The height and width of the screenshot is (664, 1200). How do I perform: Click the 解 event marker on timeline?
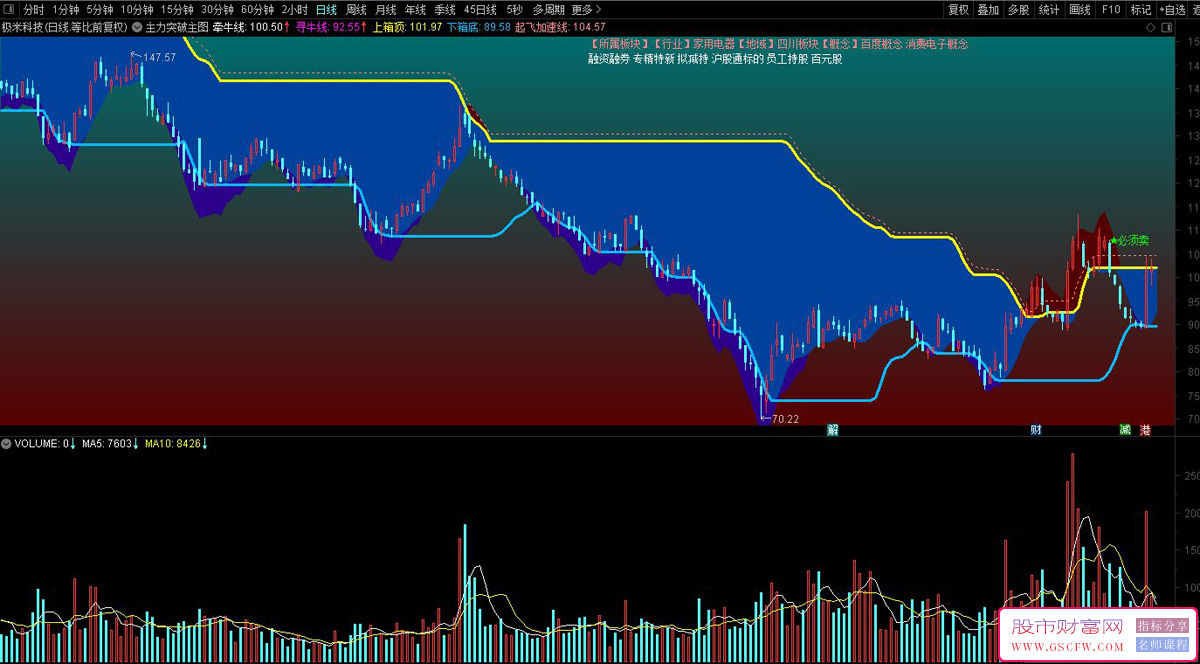[831, 430]
